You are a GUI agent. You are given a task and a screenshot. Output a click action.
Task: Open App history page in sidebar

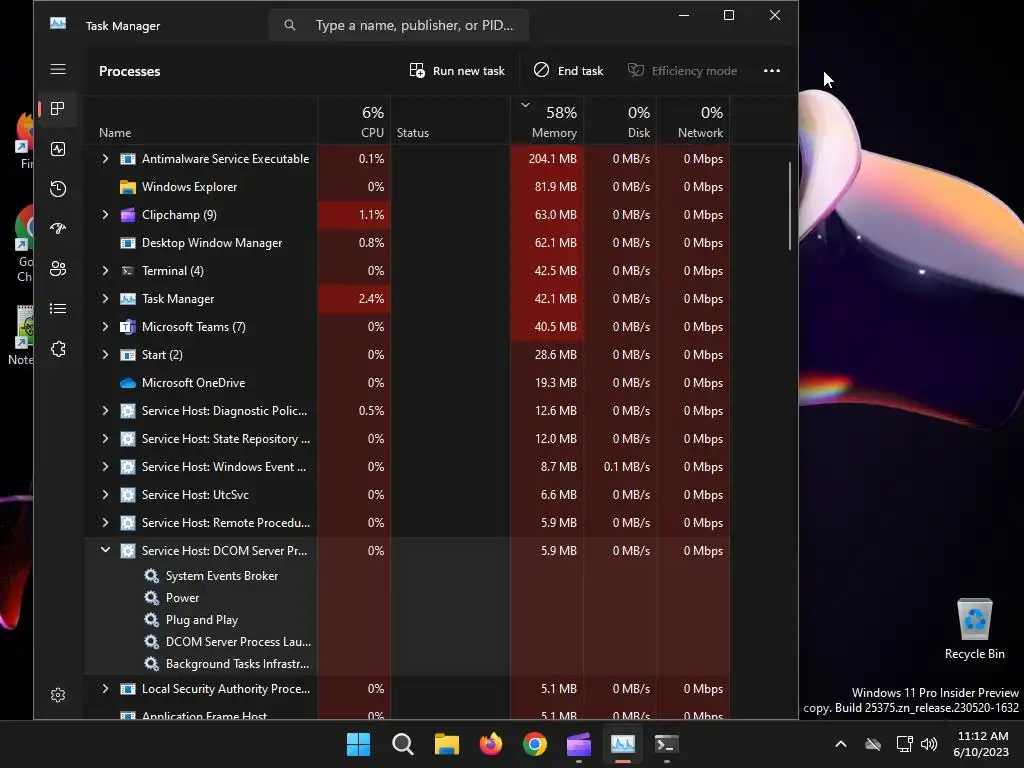[58, 189]
